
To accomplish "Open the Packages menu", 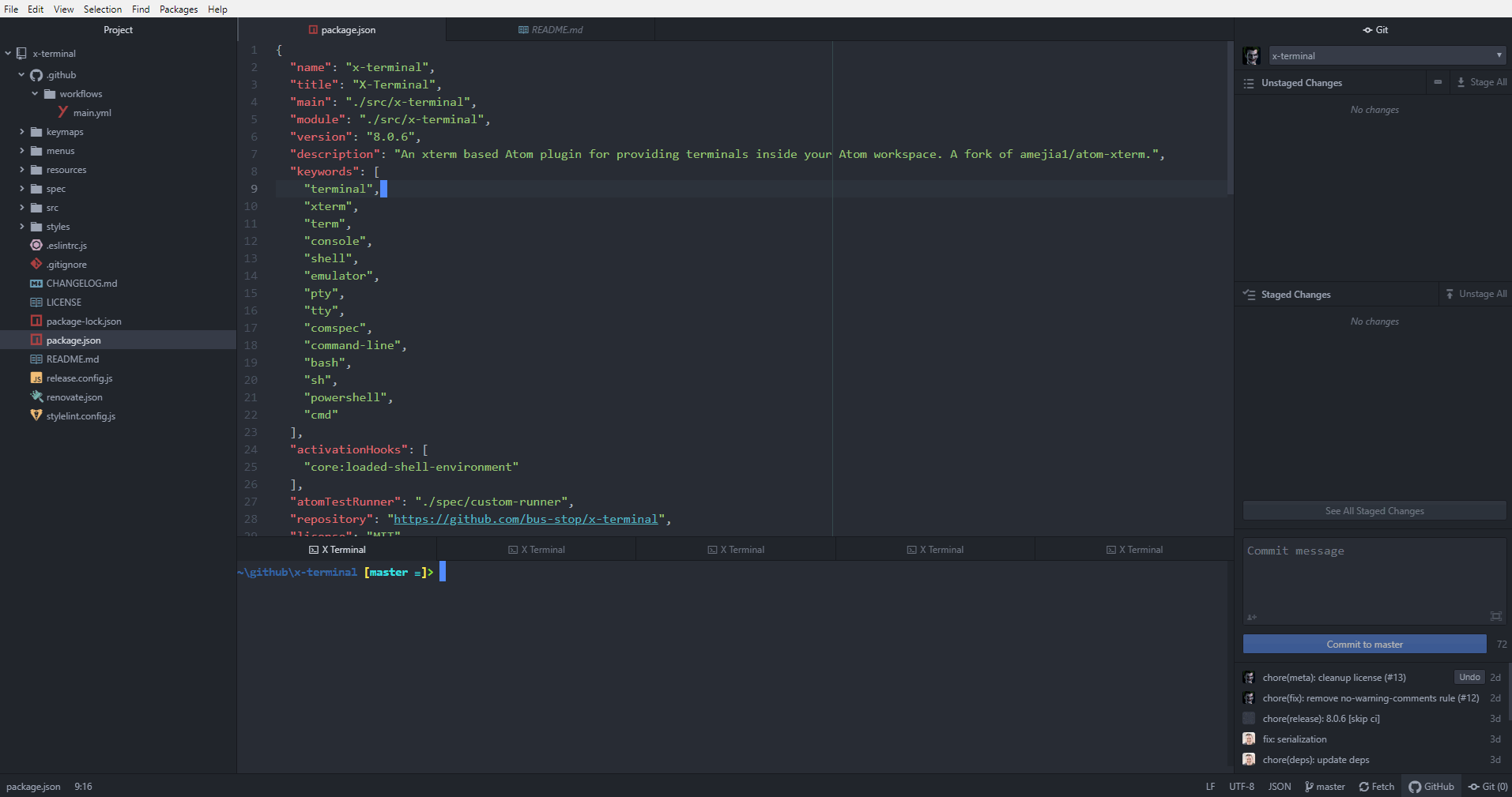I will coord(179,9).
